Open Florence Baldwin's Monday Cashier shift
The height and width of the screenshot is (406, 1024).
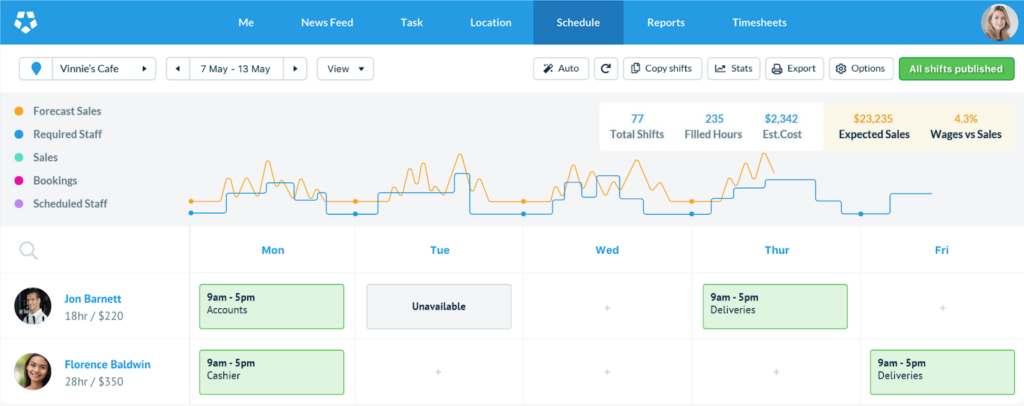[271, 372]
